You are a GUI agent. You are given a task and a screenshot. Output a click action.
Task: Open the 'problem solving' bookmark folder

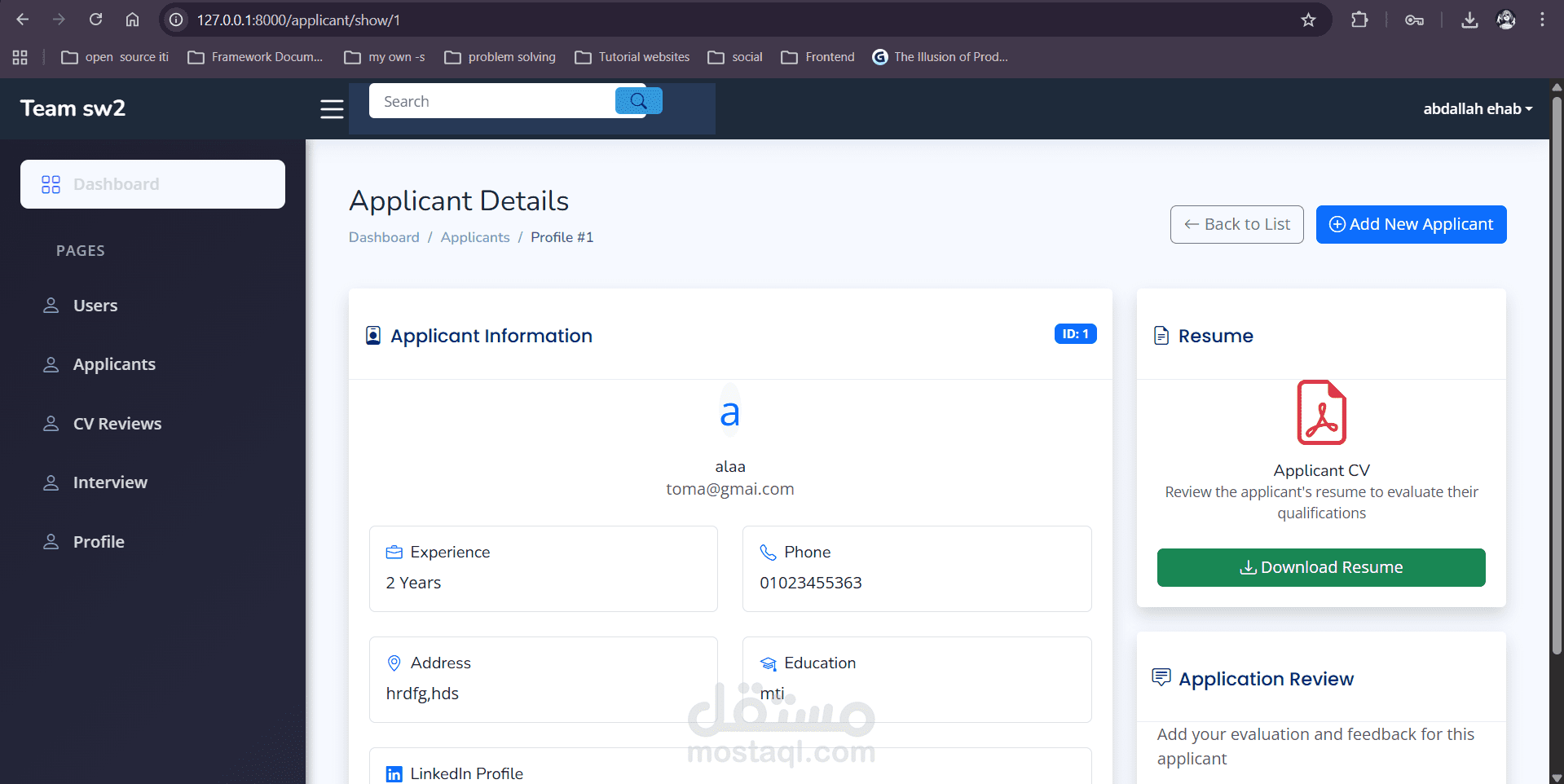pos(500,57)
